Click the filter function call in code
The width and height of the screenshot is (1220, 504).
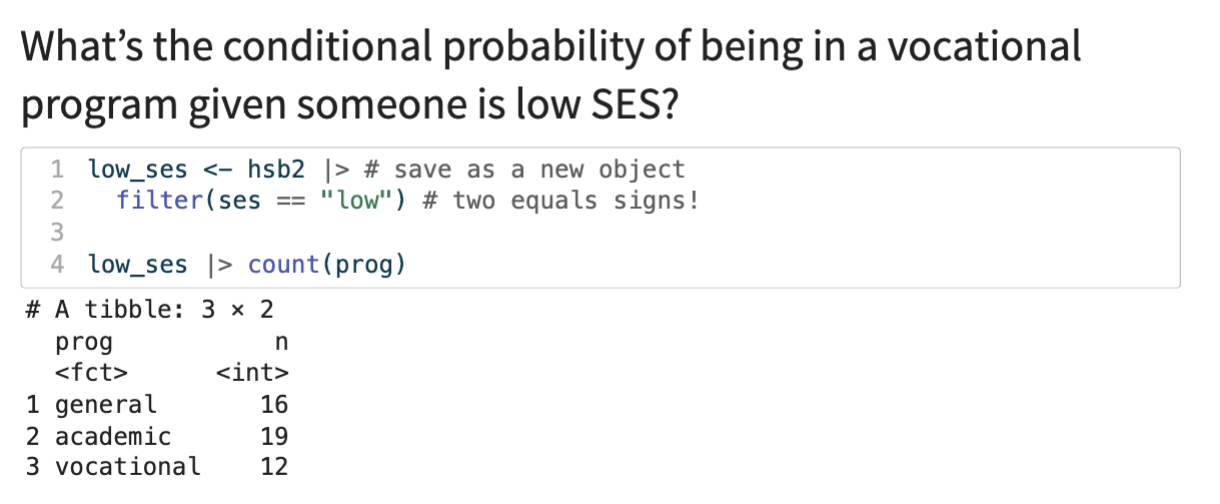160,201
